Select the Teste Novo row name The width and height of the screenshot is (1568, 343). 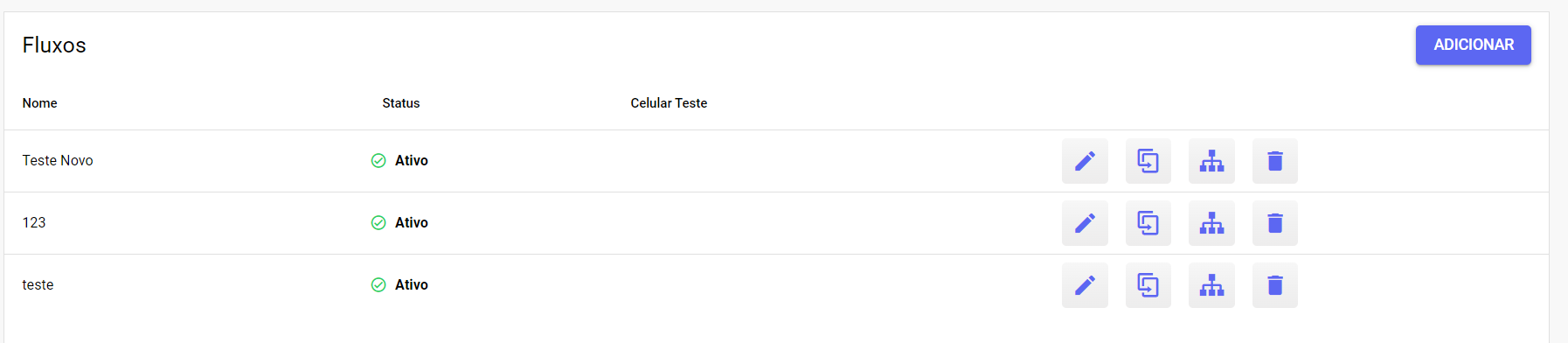(x=58, y=160)
